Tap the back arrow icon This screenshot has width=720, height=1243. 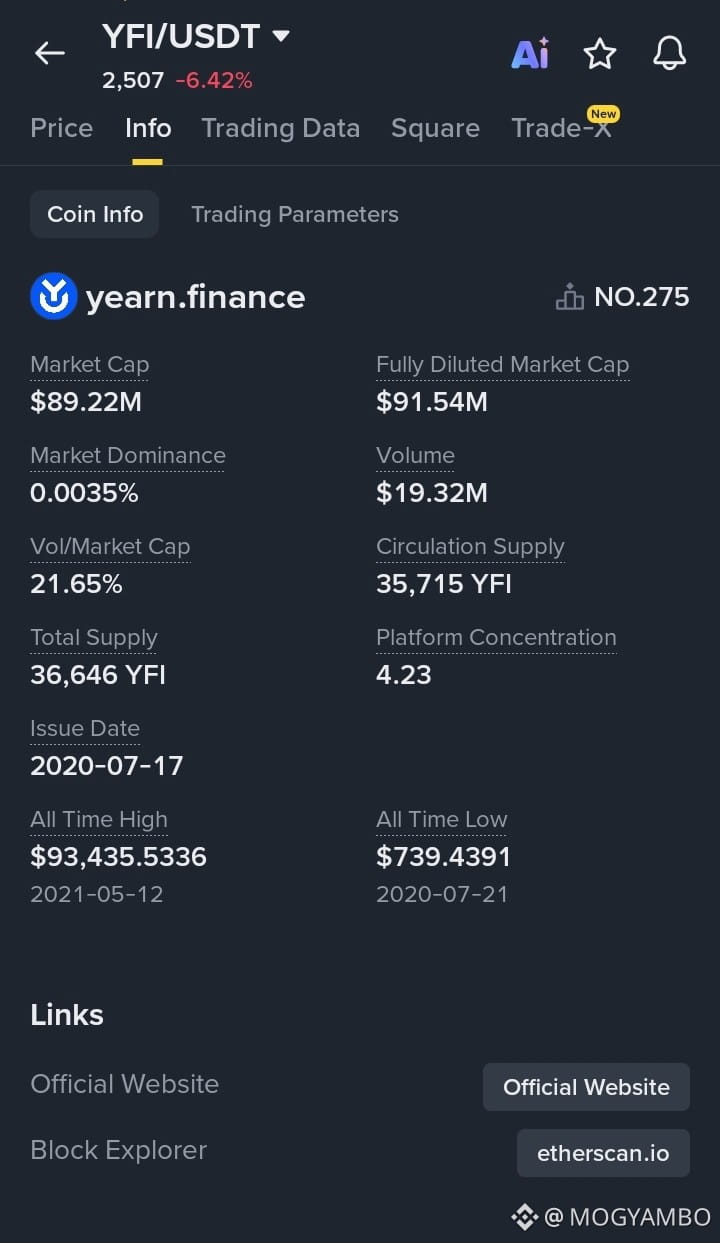coord(49,53)
